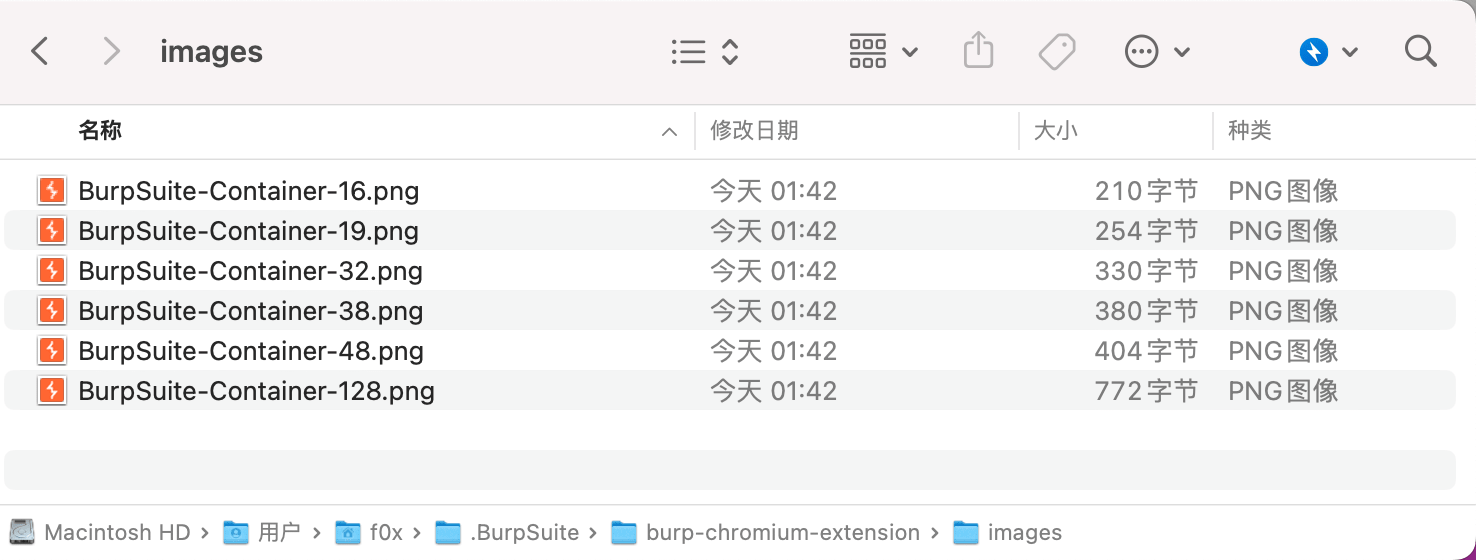Sort files by 大小 column header
This screenshot has width=1476, height=560.
pos(1055,131)
